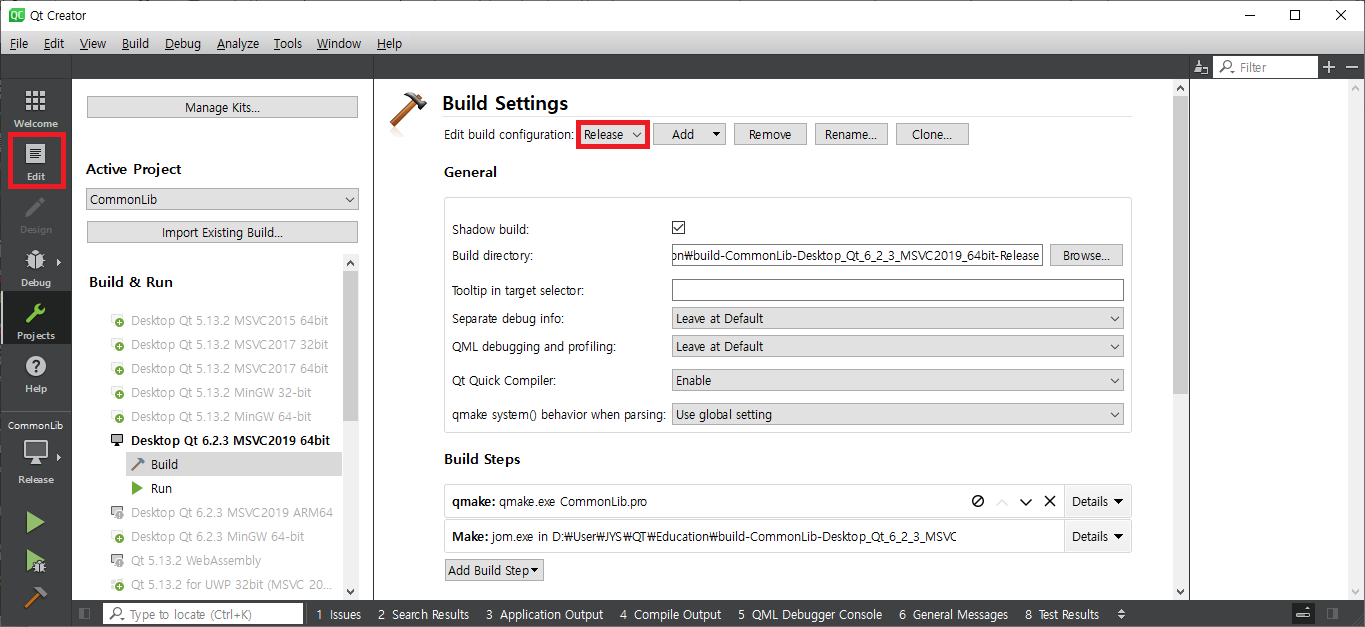
Task: Open Add Build Step dropdown
Action: (x=494, y=570)
